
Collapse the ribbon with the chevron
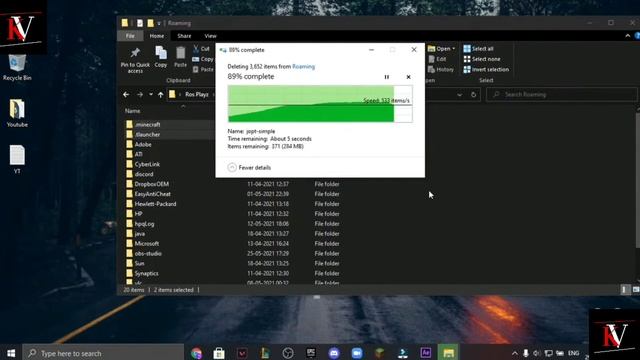(x=627, y=36)
